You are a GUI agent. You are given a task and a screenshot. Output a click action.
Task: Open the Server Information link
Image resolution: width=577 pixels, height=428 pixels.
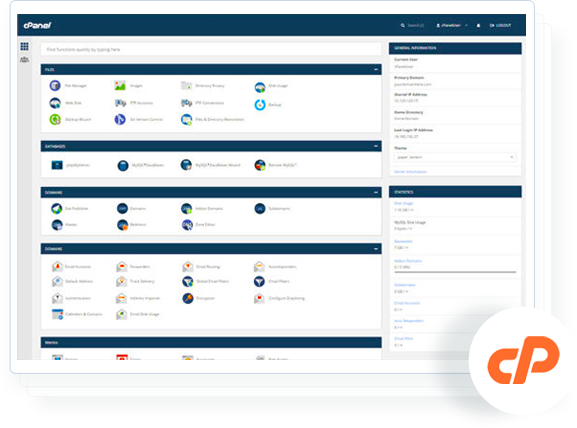[x=410, y=172]
